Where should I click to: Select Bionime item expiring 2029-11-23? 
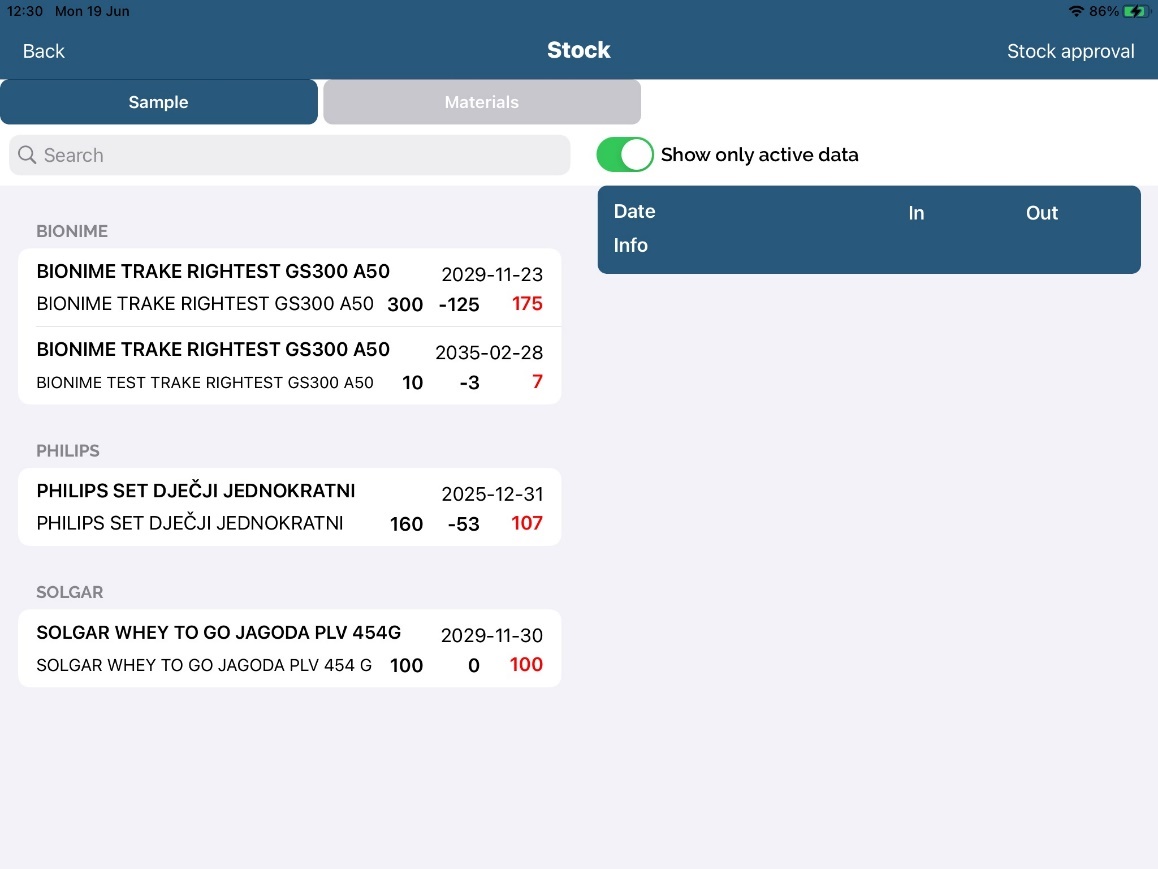pyautogui.click(x=289, y=287)
